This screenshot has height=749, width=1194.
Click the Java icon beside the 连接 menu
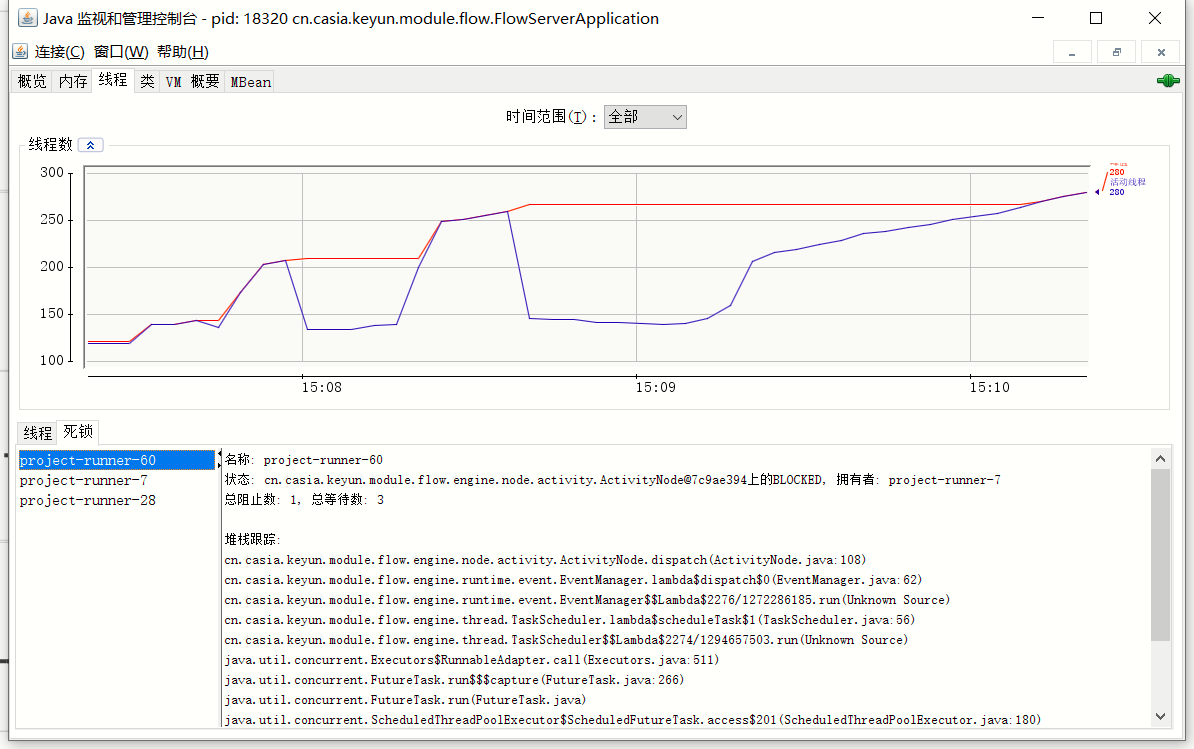21,51
